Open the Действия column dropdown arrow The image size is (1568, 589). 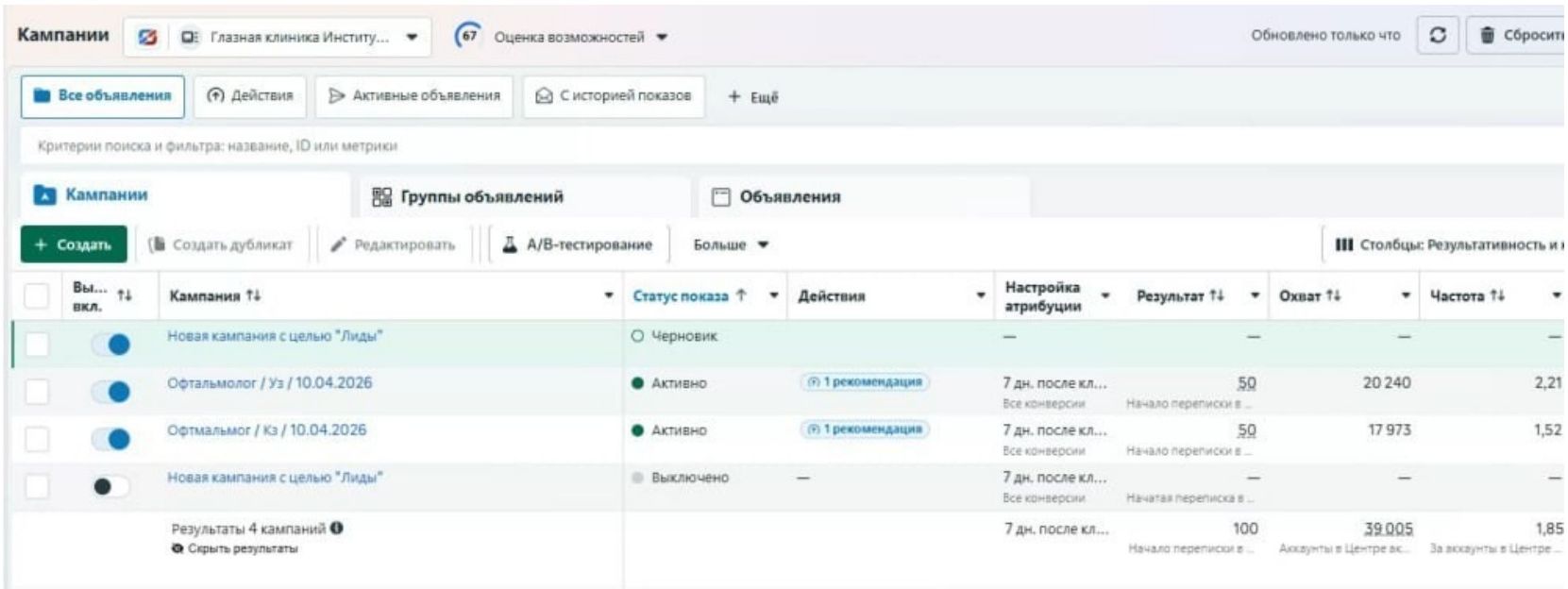pyautogui.click(x=980, y=295)
